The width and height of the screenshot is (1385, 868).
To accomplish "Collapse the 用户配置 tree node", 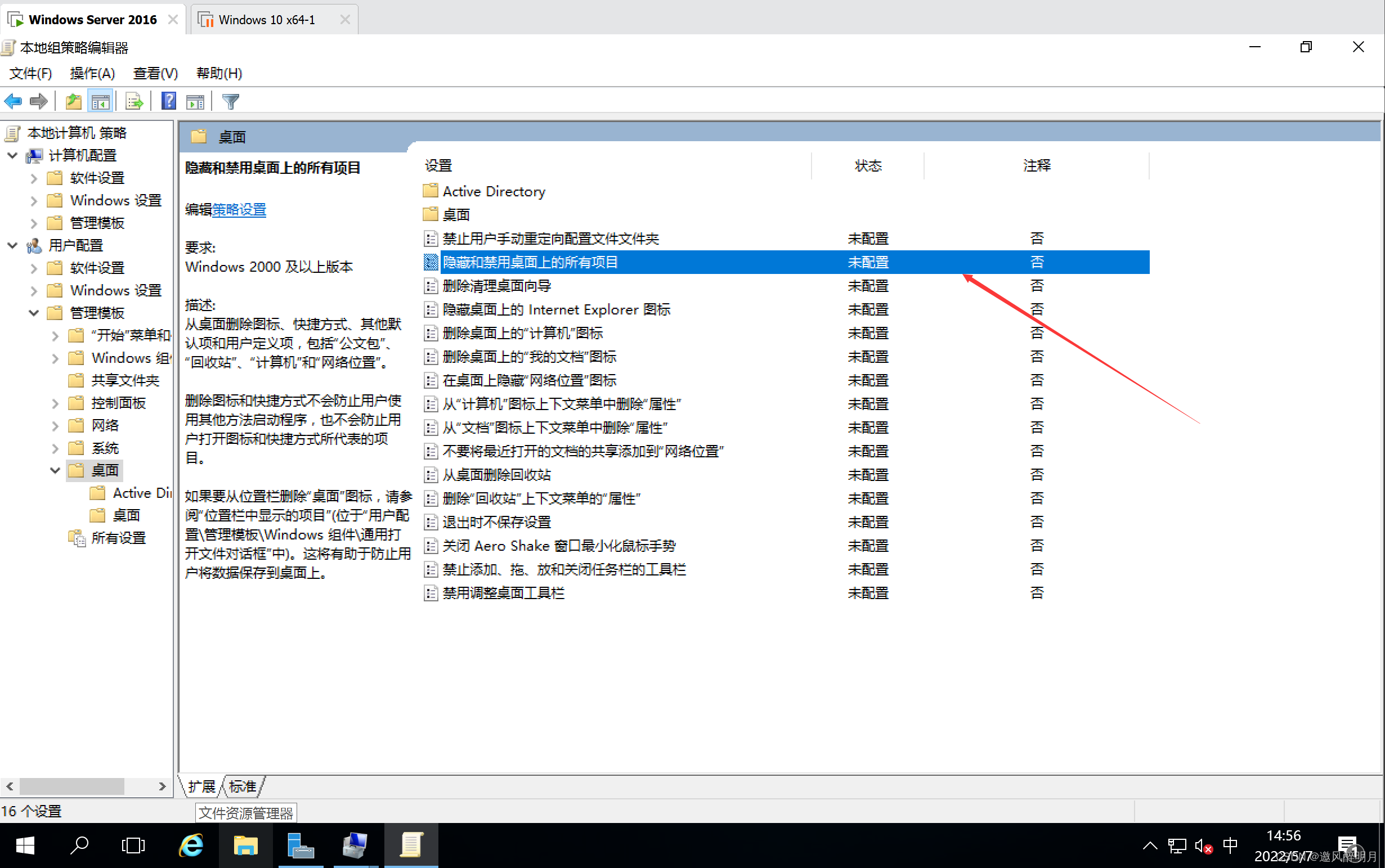I will coord(12,245).
